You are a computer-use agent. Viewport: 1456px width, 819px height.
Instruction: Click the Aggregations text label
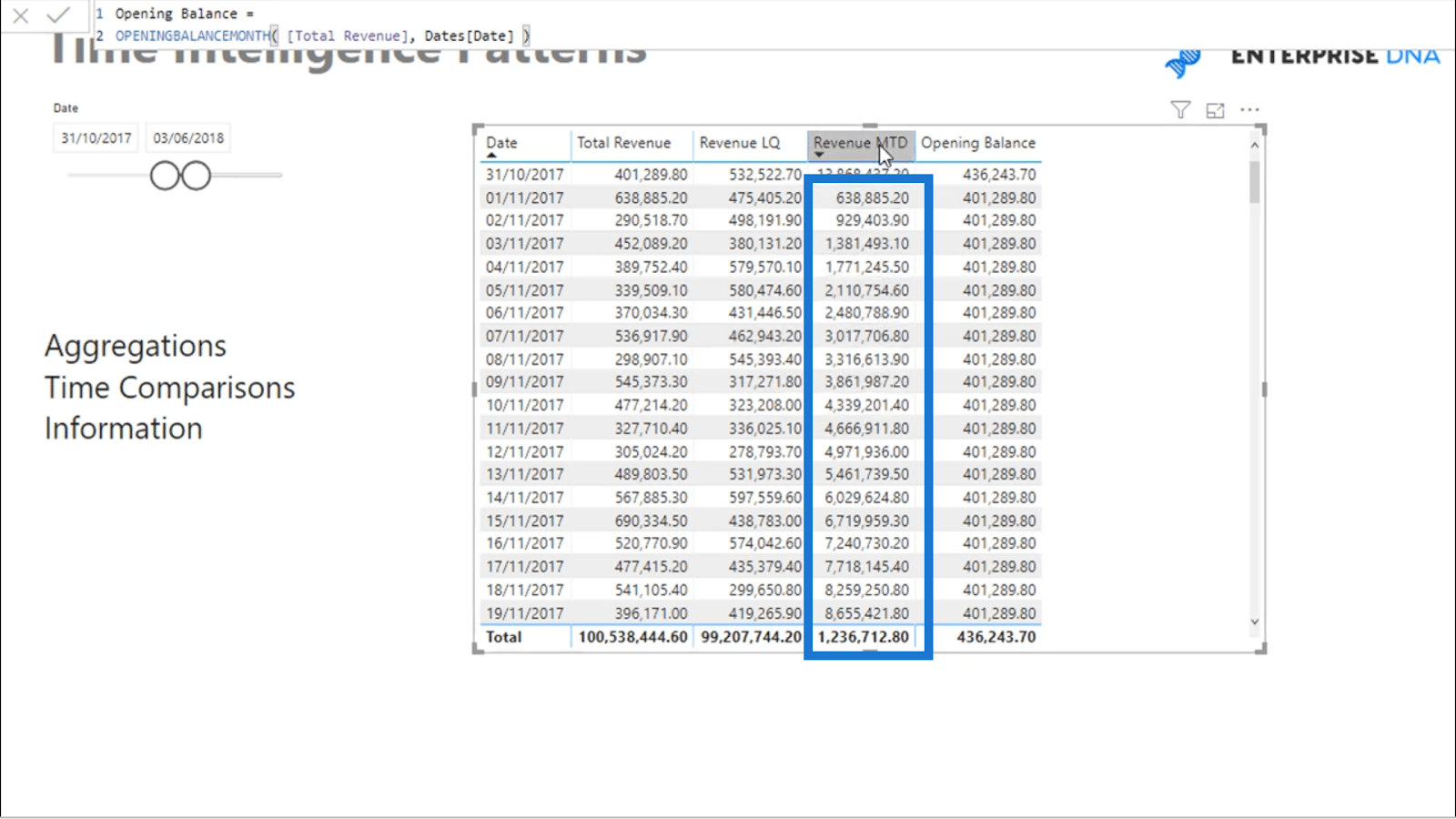point(136,347)
